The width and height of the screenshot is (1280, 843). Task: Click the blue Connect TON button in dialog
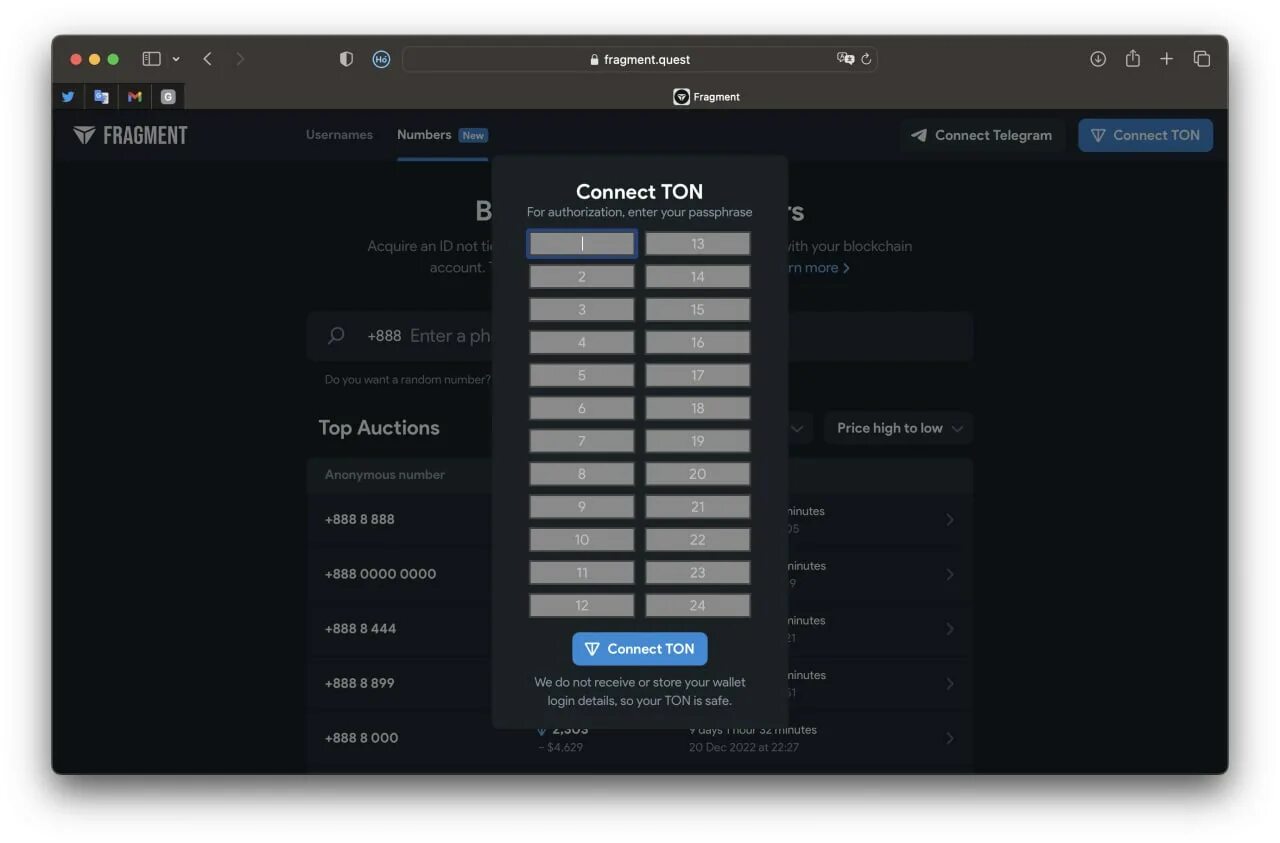[640, 649]
